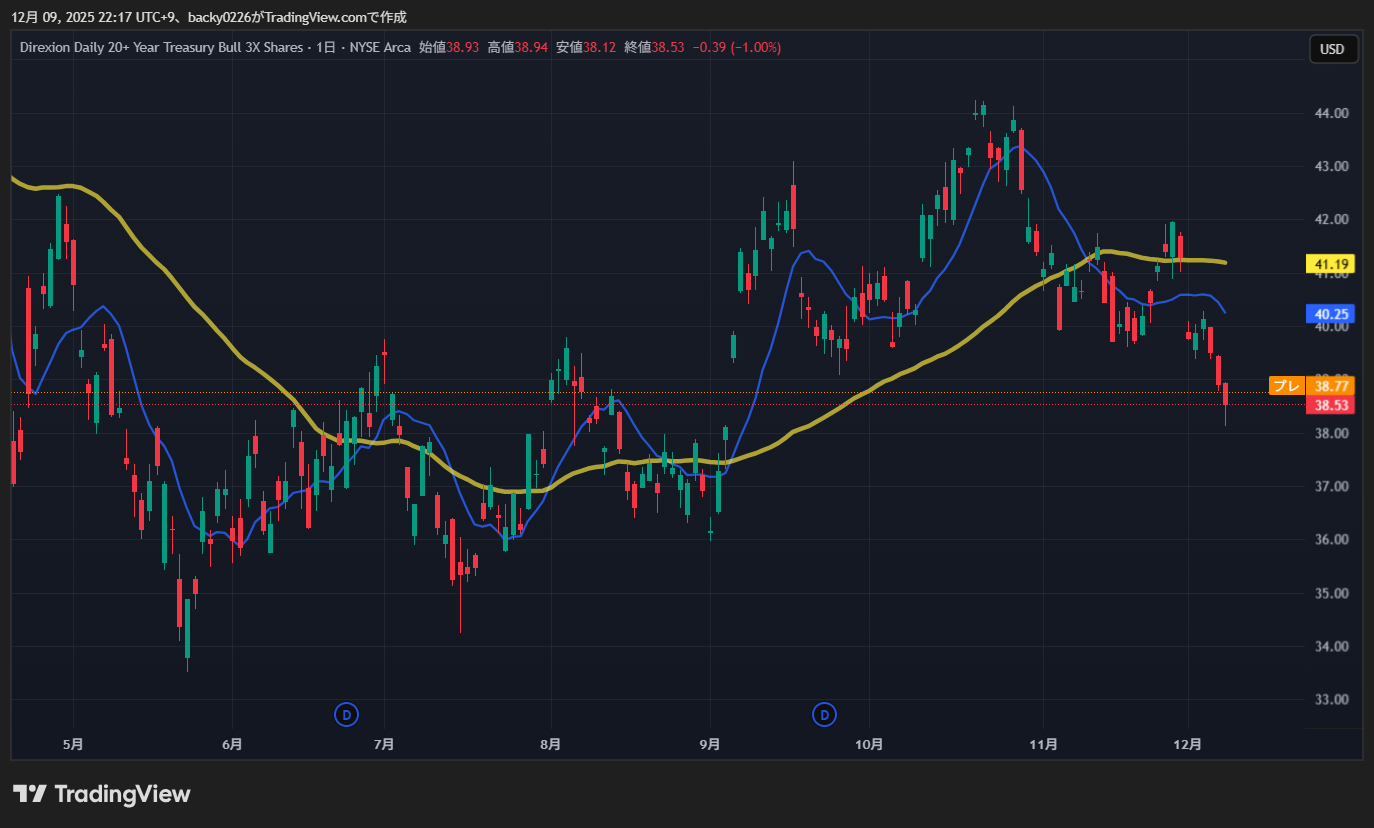Open the USD currency selector

[x=1332, y=49]
